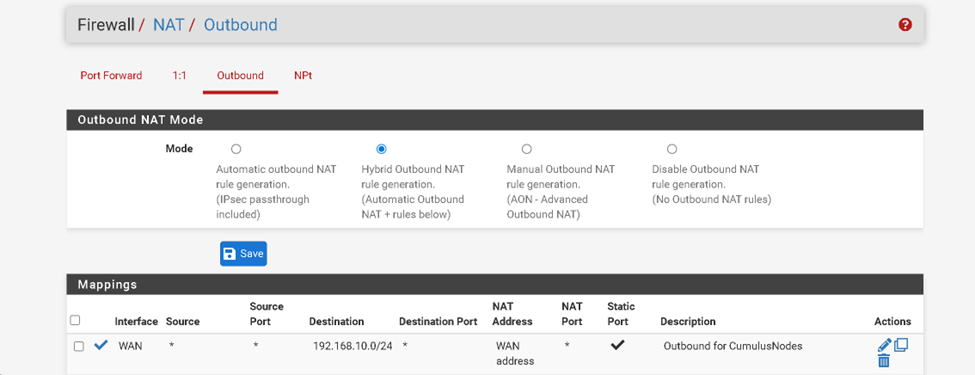Open the NPt tab

click(303, 76)
